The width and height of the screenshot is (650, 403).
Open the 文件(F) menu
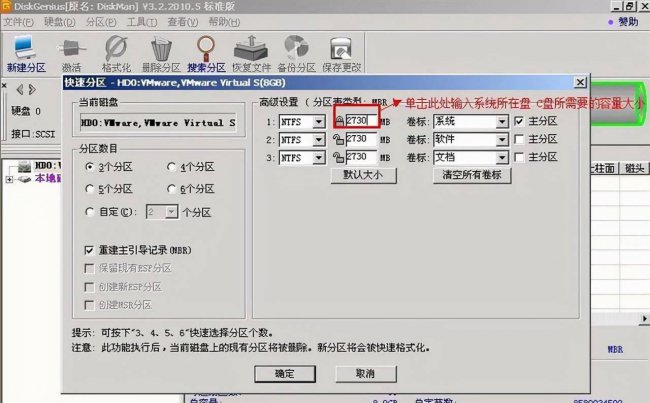coord(19,22)
